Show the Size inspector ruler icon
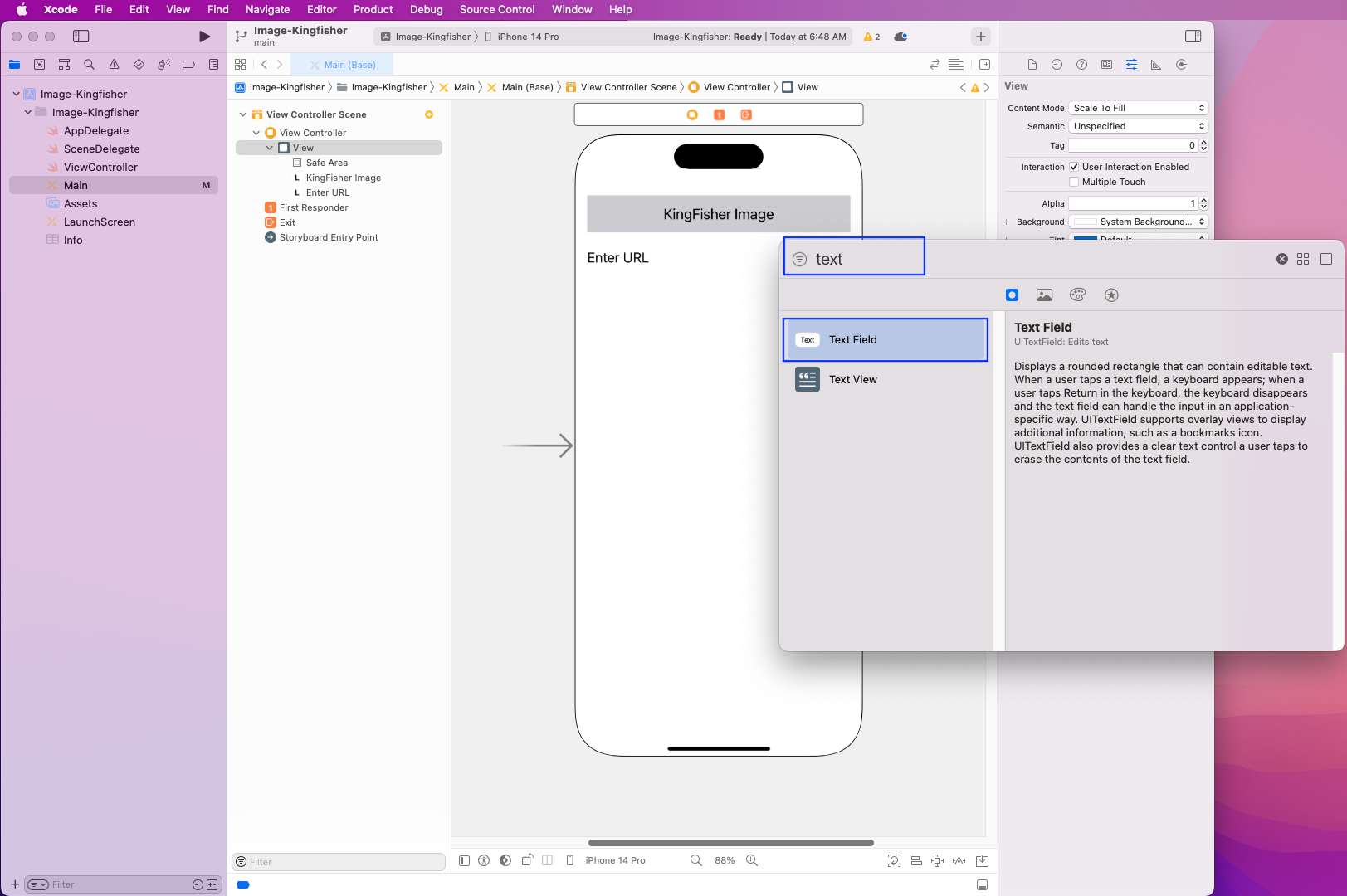 pyautogui.click(x=1156, y=65)
